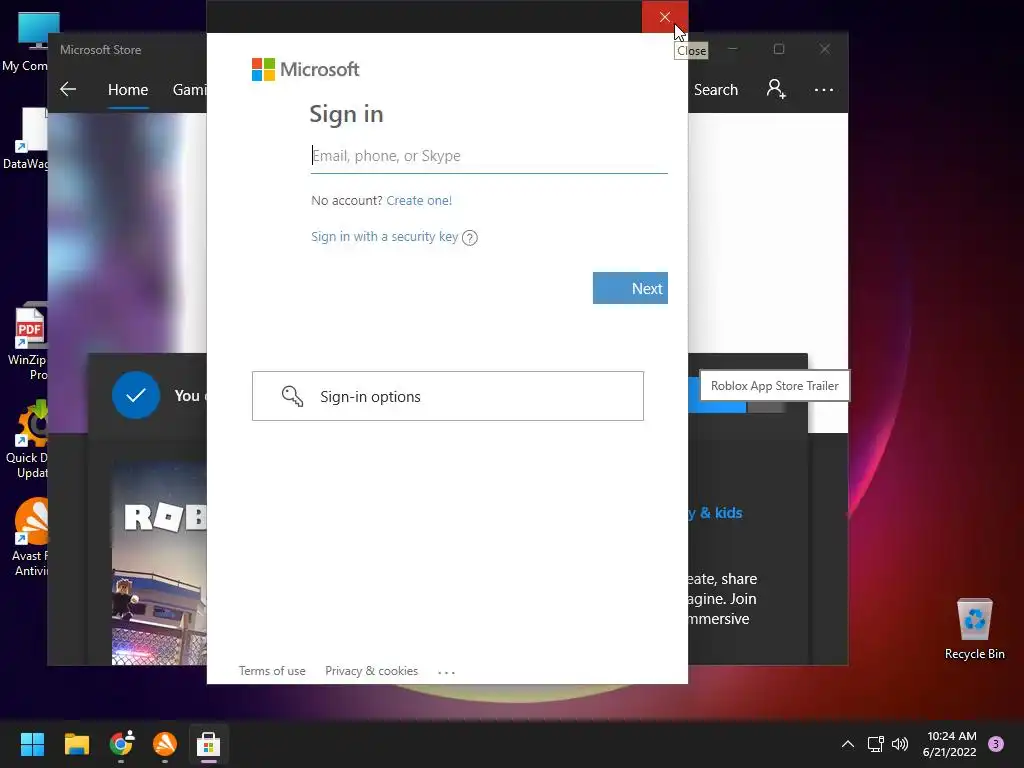This screenshot has height=768, width=1024.
Task: Choose Sign in with a security key
Action: (x=385, y=236)
